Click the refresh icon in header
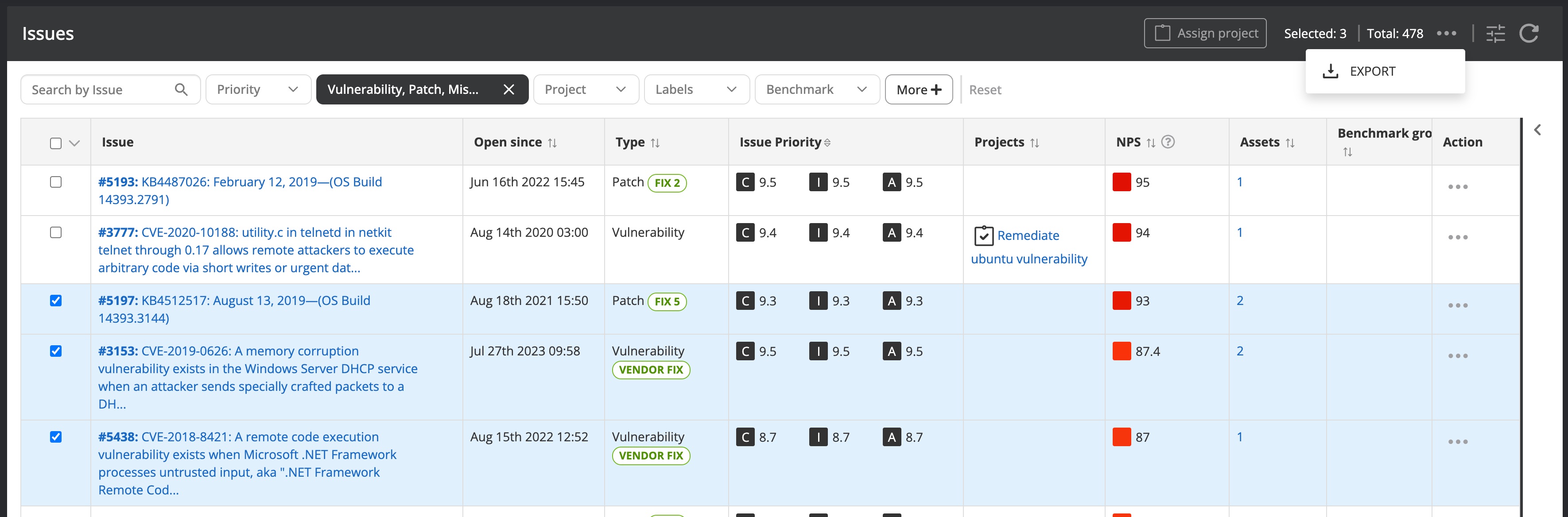 pos(1529,34)
